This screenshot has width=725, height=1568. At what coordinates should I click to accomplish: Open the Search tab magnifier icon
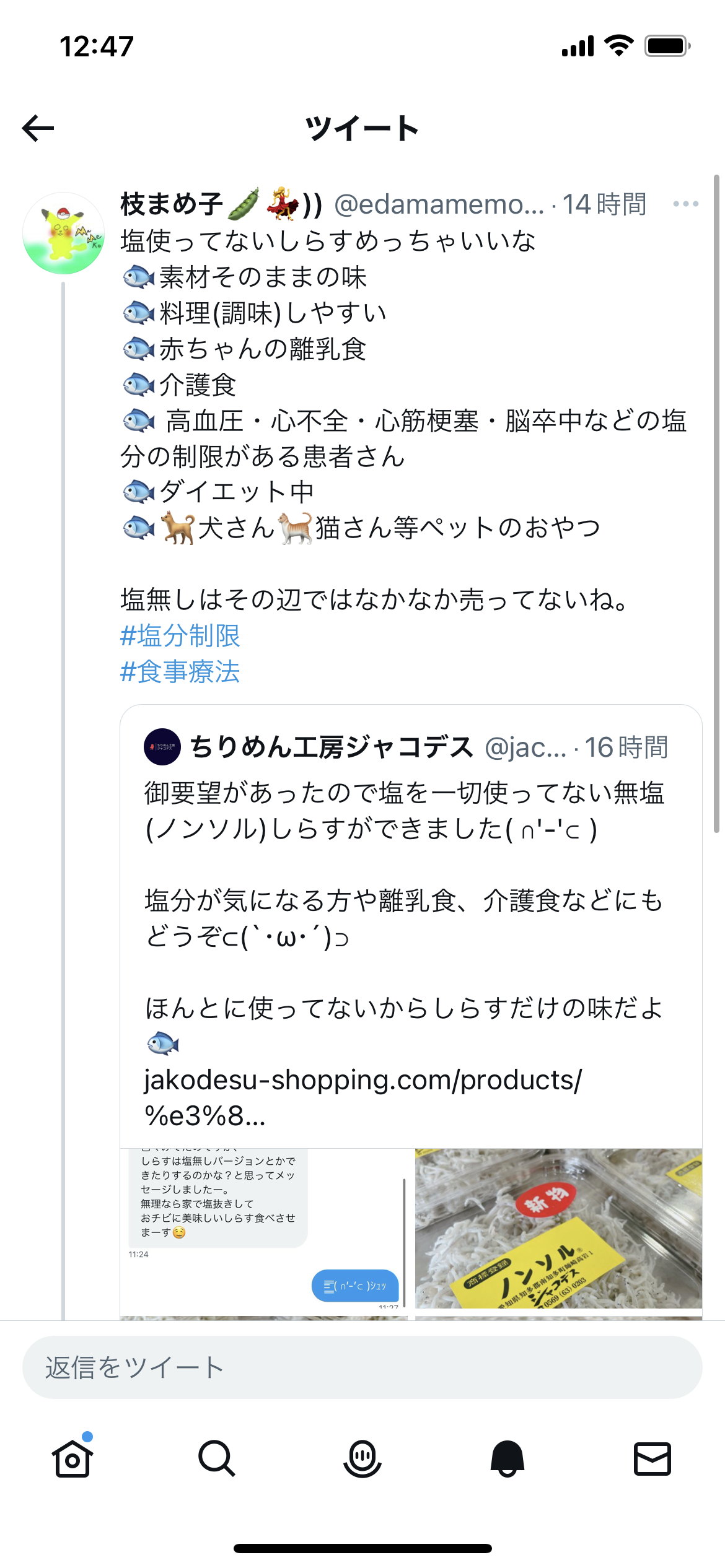[x=217, y=1458]
